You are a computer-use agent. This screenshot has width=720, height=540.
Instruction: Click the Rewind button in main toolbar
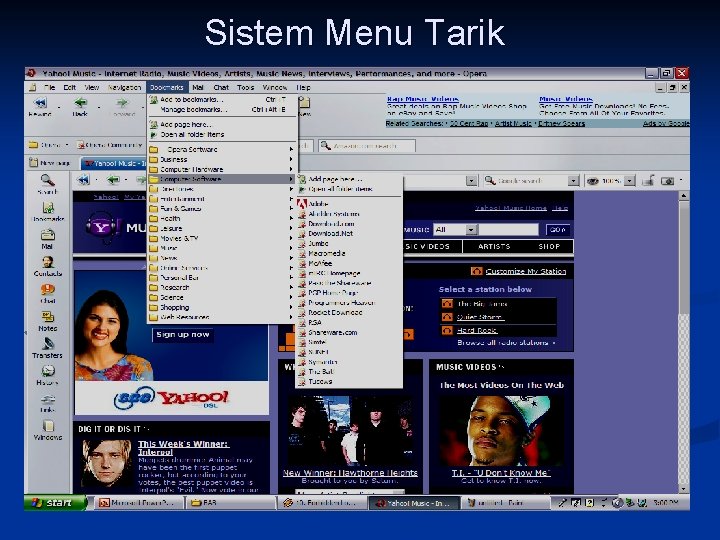click(x=40, y=107)
